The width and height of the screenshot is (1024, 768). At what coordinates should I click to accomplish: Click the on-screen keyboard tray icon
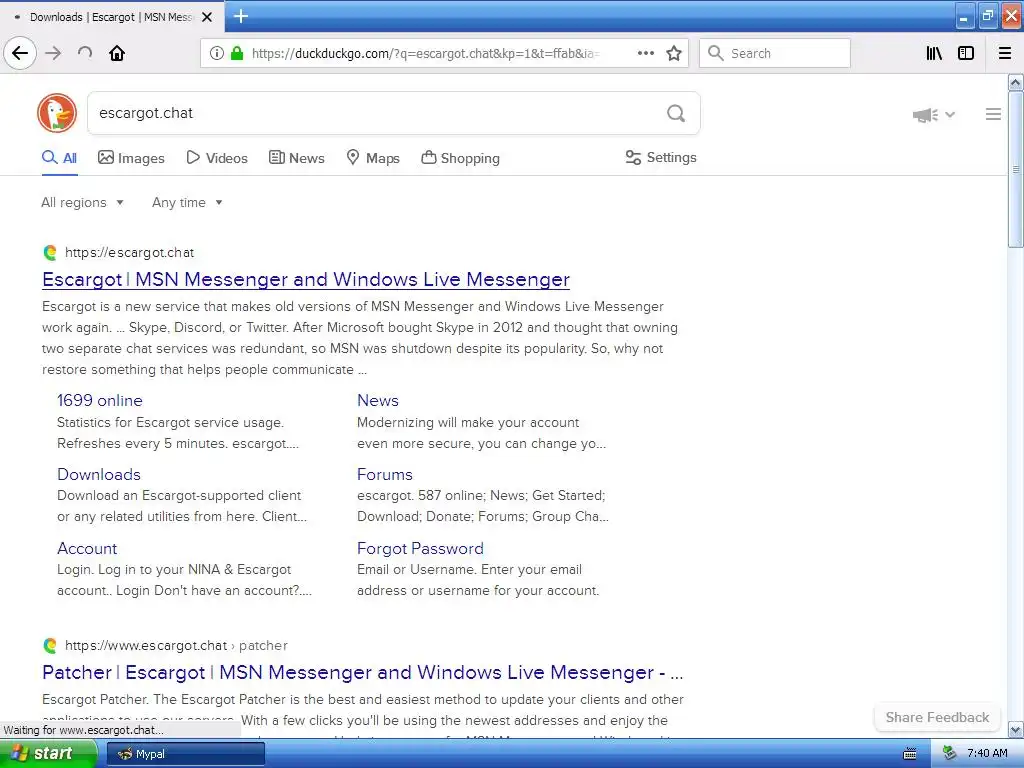coord(909,754)
